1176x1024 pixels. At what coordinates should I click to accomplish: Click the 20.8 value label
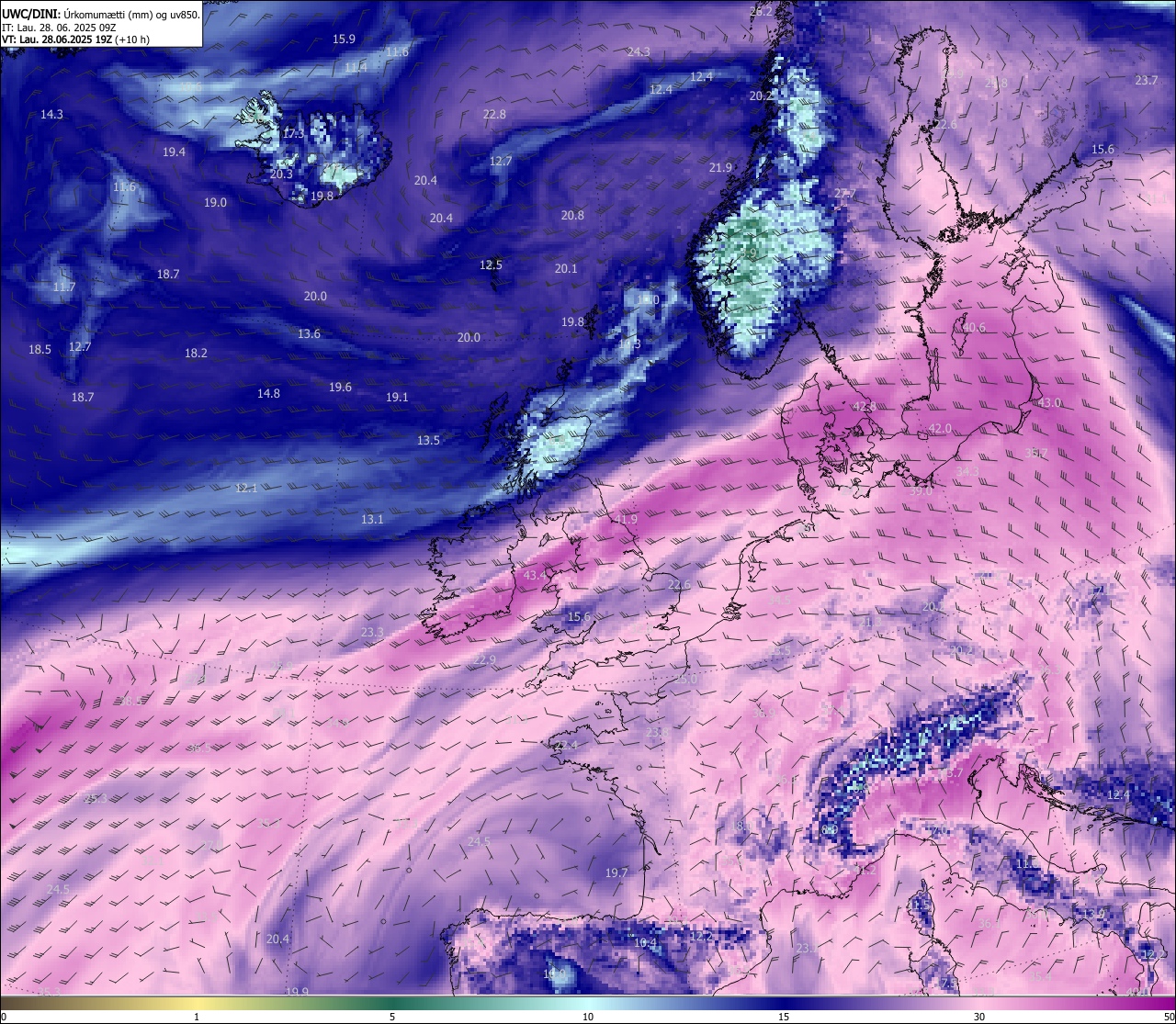click(572, 216)
